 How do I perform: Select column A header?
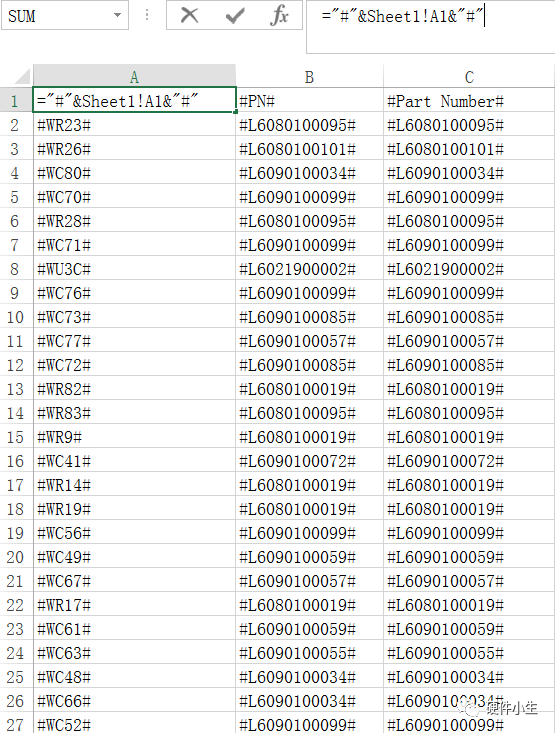pos(134,76)
